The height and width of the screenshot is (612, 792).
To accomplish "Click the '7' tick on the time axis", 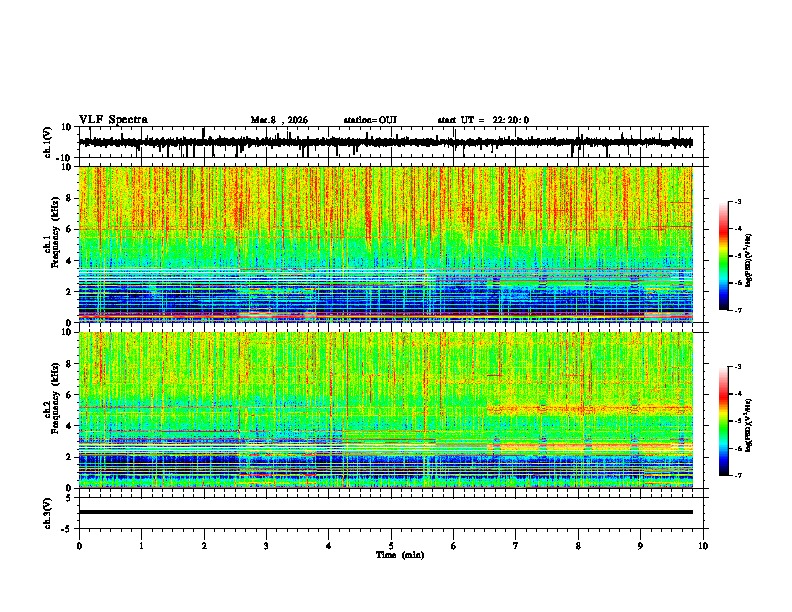I will [516, 546].
